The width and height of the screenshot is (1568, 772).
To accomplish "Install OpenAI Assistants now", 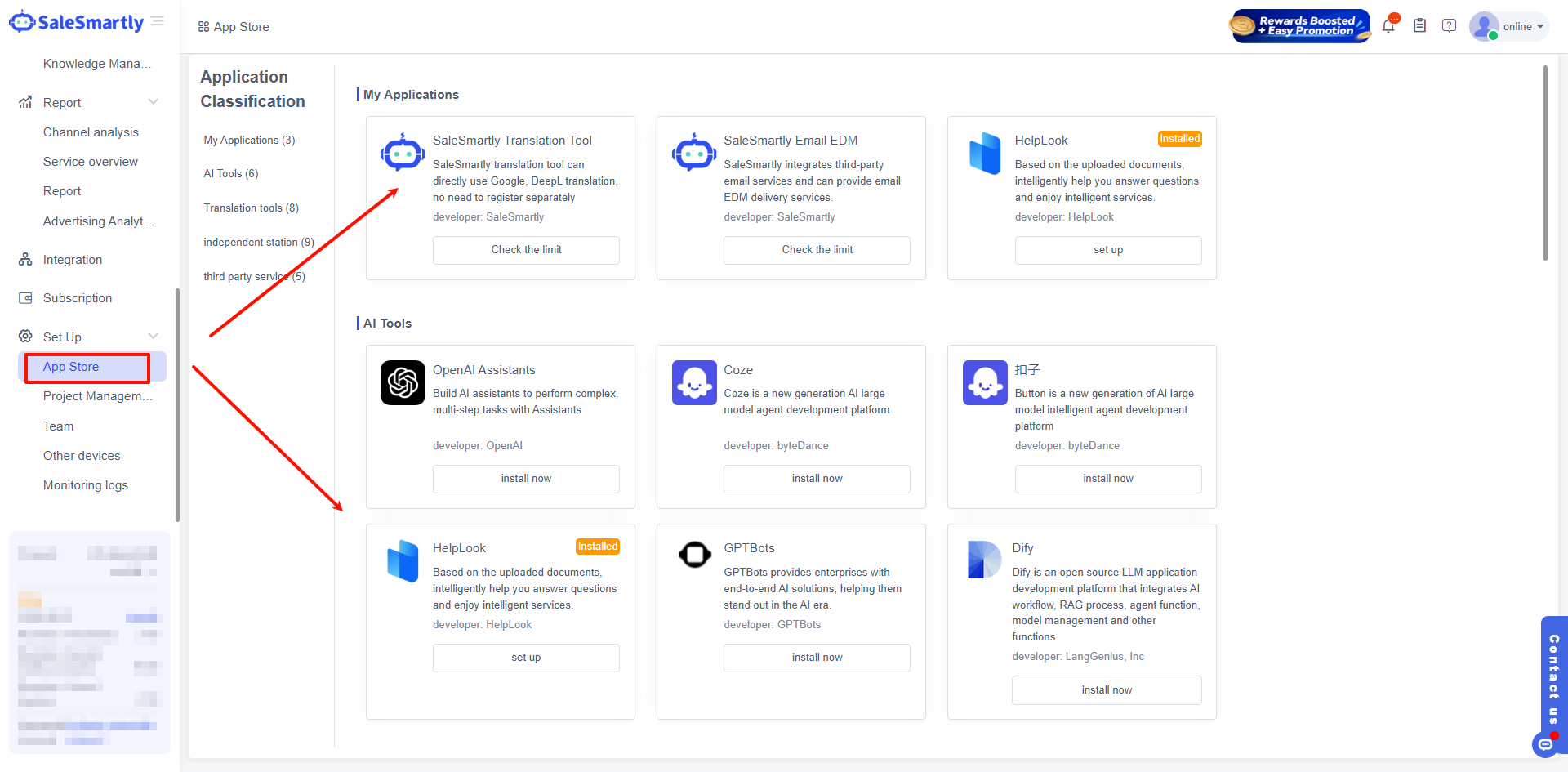I will tap(526, 479).
